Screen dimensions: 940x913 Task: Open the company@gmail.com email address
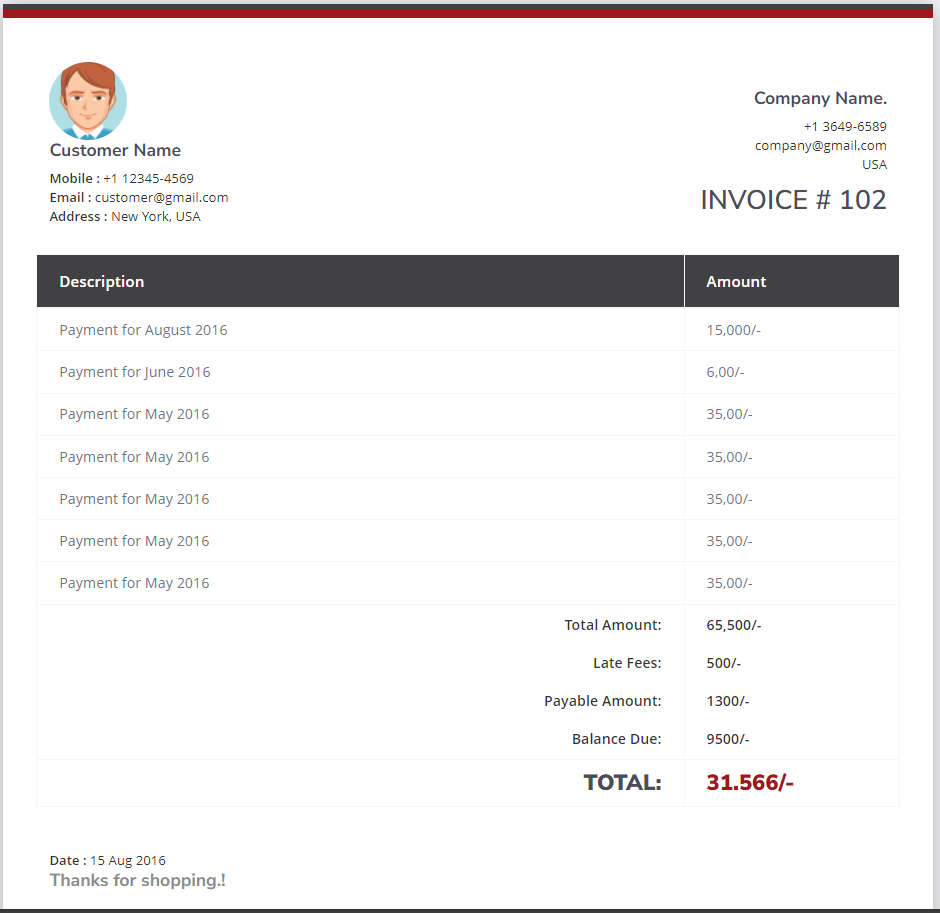[820, 145]
